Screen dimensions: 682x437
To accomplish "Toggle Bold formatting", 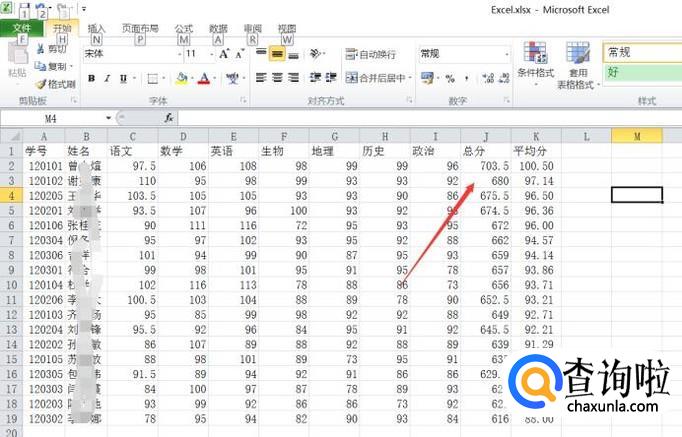I will pyautogui.click(x=91, y=78).
